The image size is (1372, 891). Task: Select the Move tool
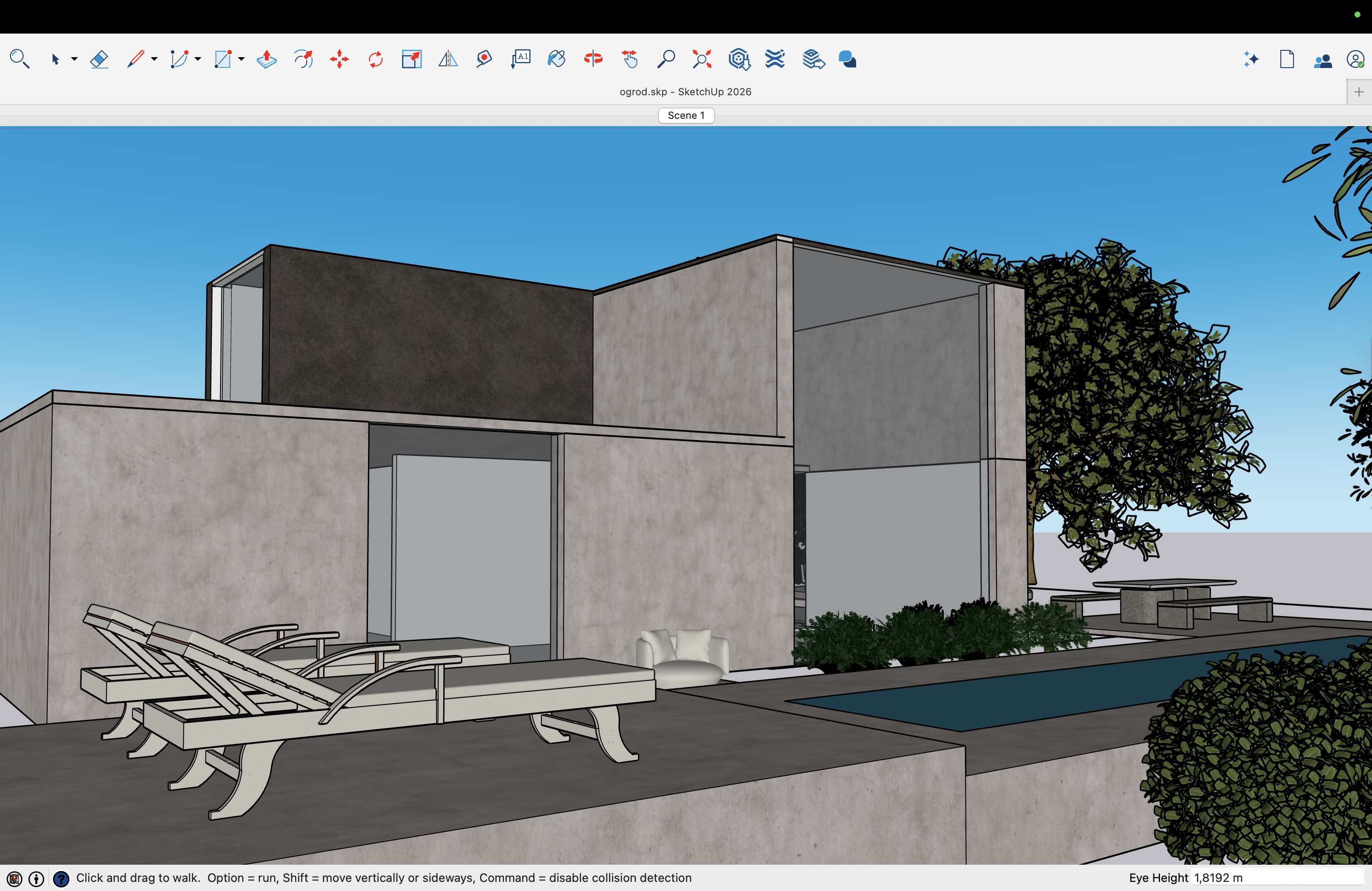tap(339, 59)
